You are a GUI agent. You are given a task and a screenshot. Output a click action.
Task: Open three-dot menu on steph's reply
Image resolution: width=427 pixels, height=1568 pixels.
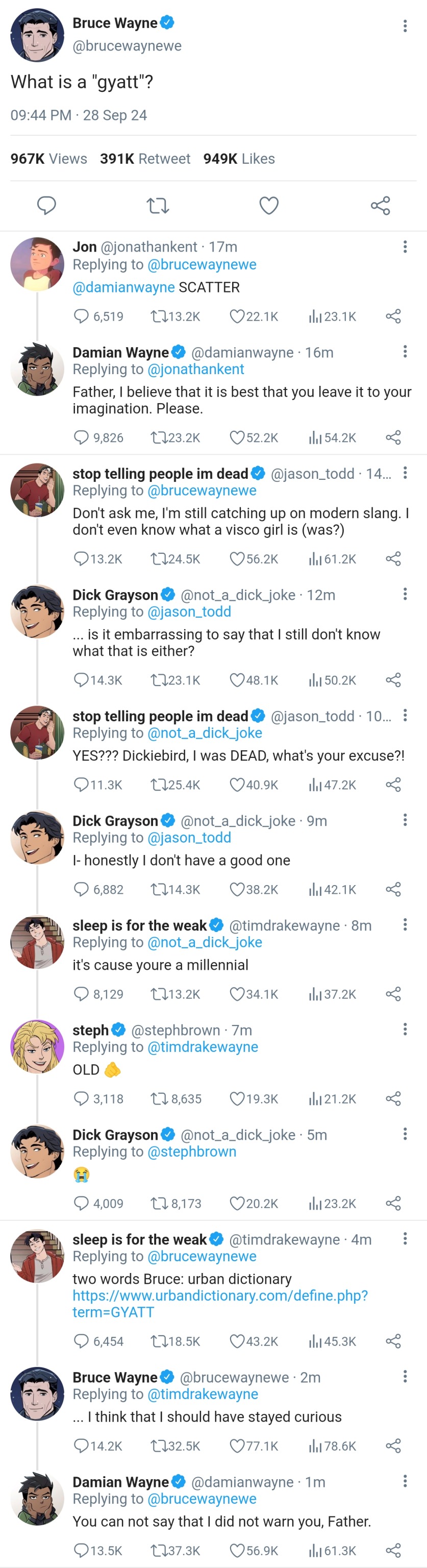[405, 1030]
